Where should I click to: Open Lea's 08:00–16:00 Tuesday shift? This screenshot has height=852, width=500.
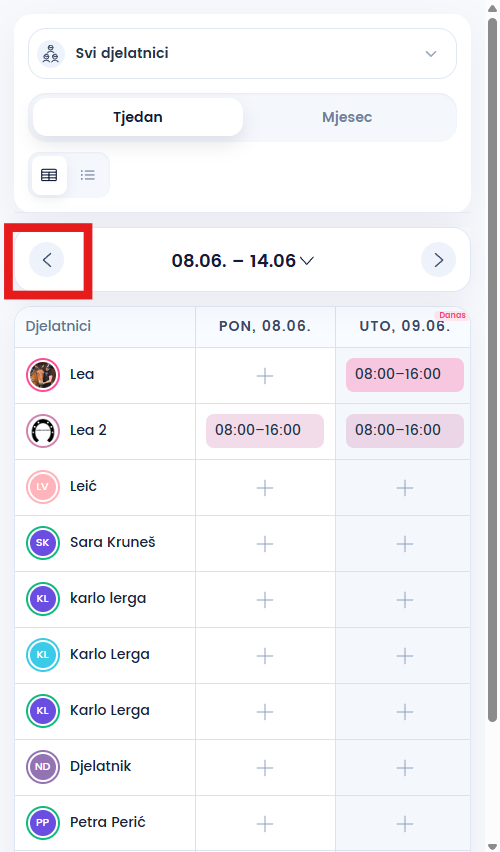pyautogui.click(x=405, y=374)
